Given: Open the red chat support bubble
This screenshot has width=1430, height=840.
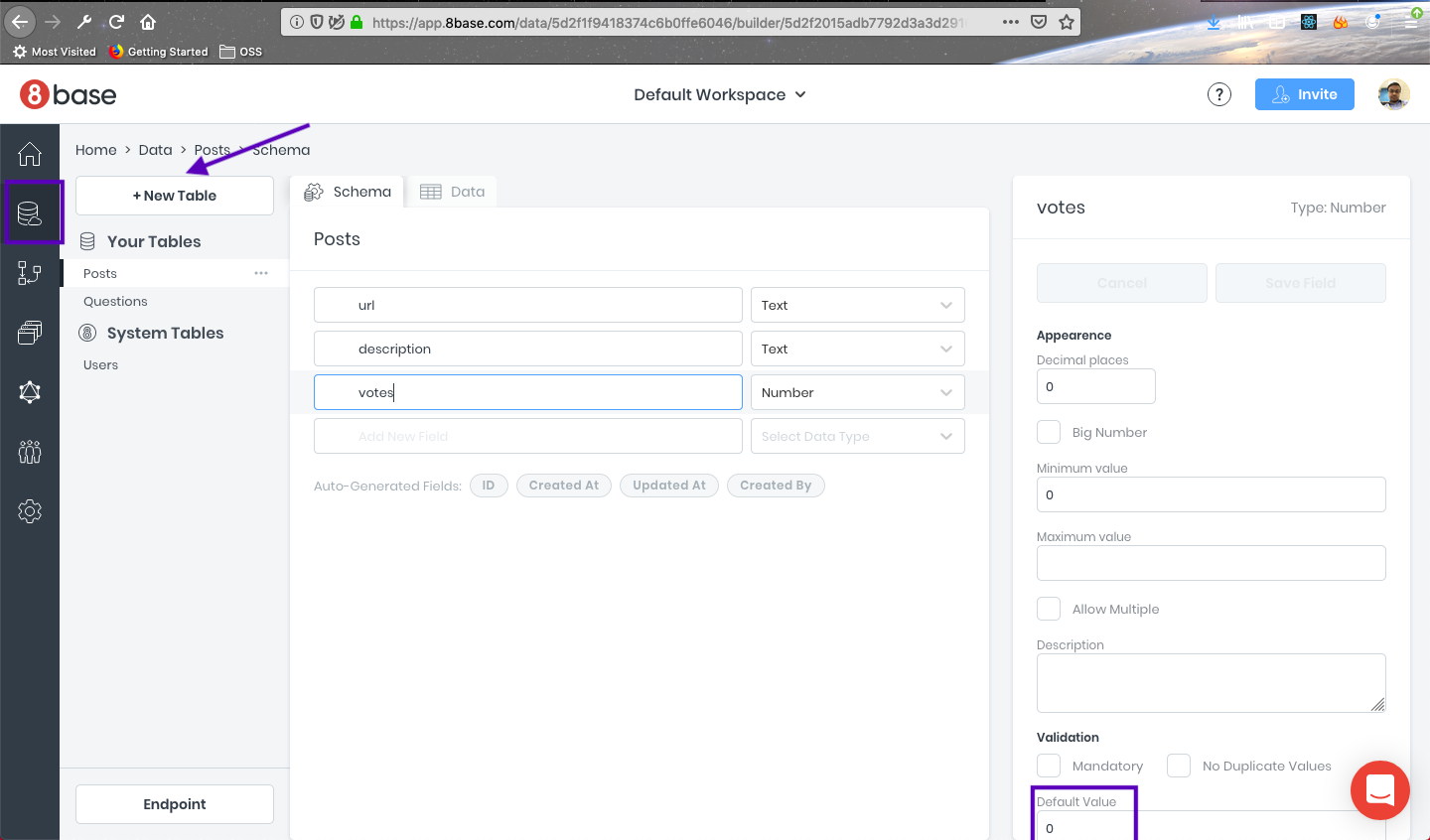Looking at the screenshot, I should click(x=1380, y=790).
